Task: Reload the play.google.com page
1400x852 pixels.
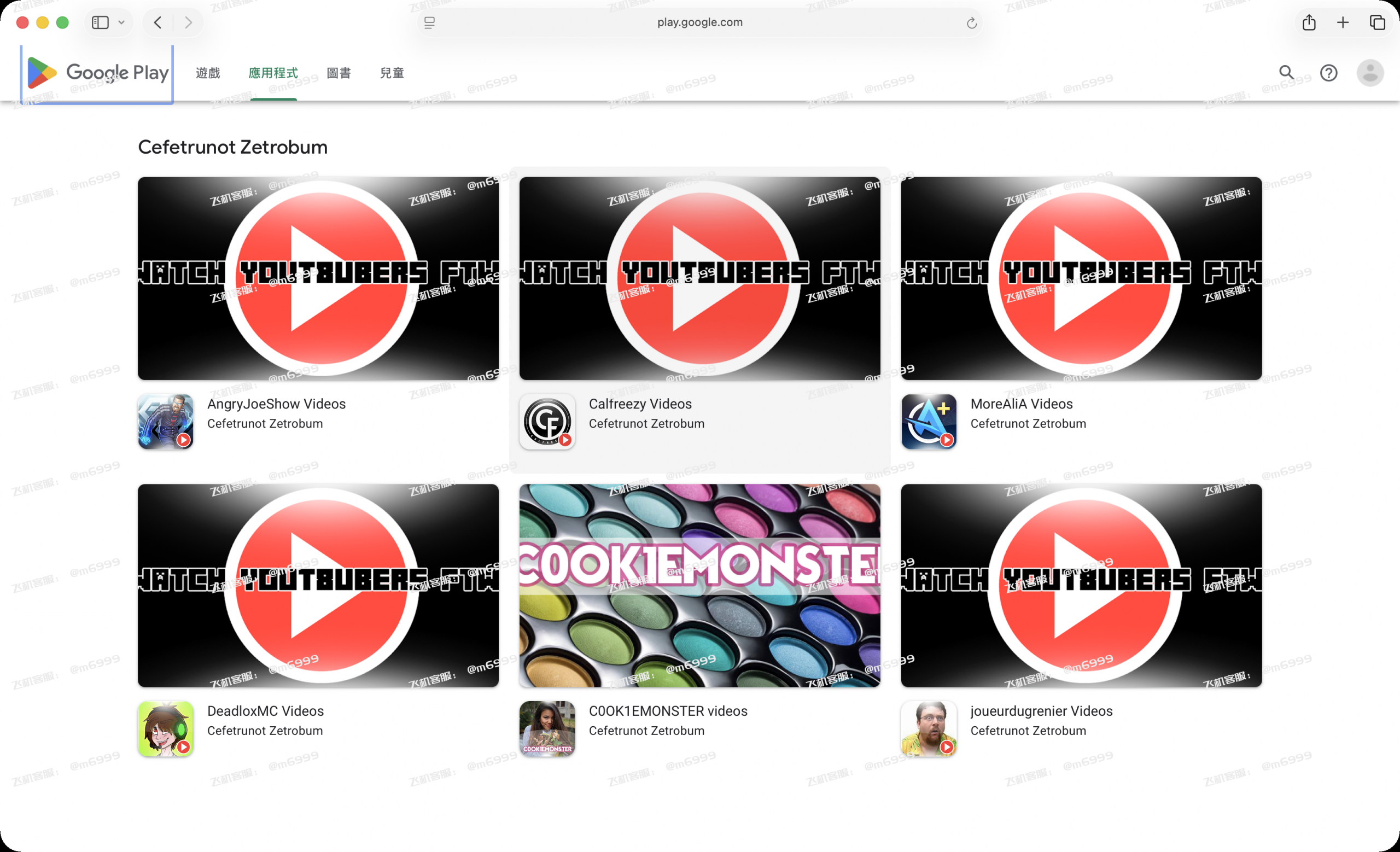Action: [x=972, y=23]
